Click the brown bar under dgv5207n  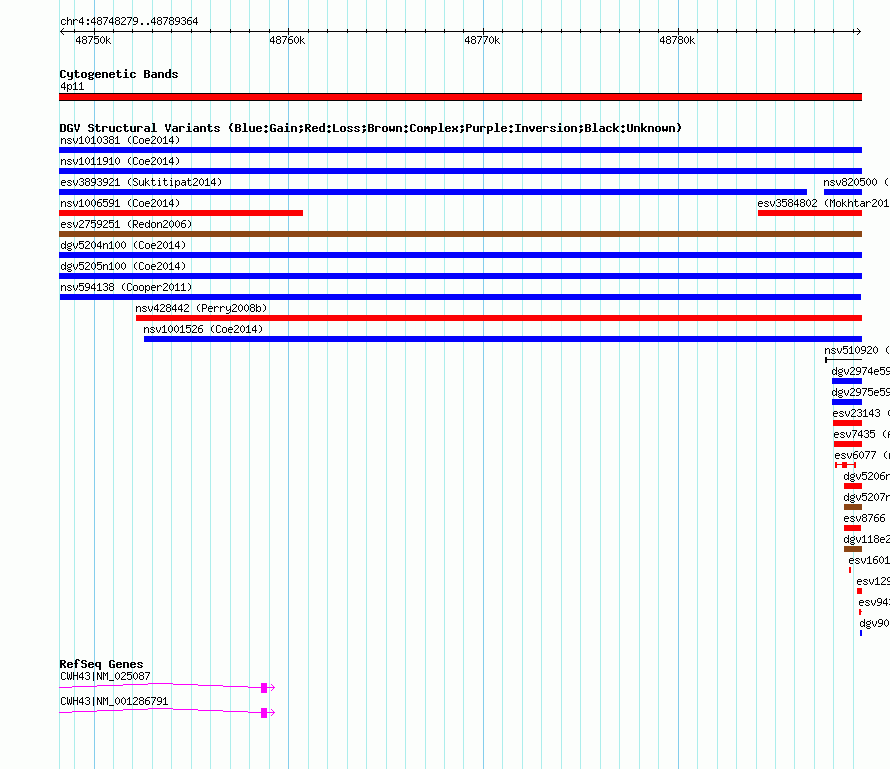[x=853, y=507]
